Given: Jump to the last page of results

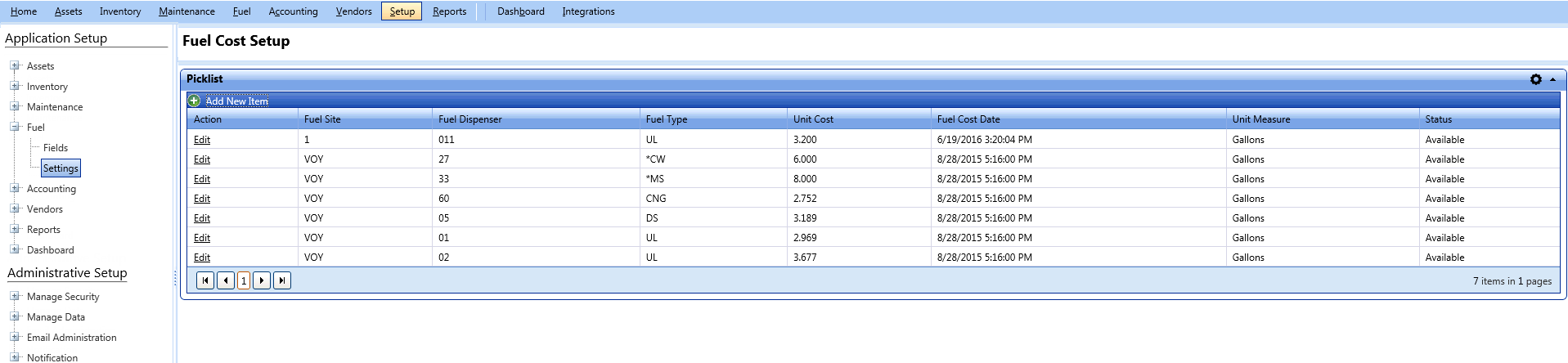Looking at the screenshot, I should pyautogui.click(x=282, y=280).
